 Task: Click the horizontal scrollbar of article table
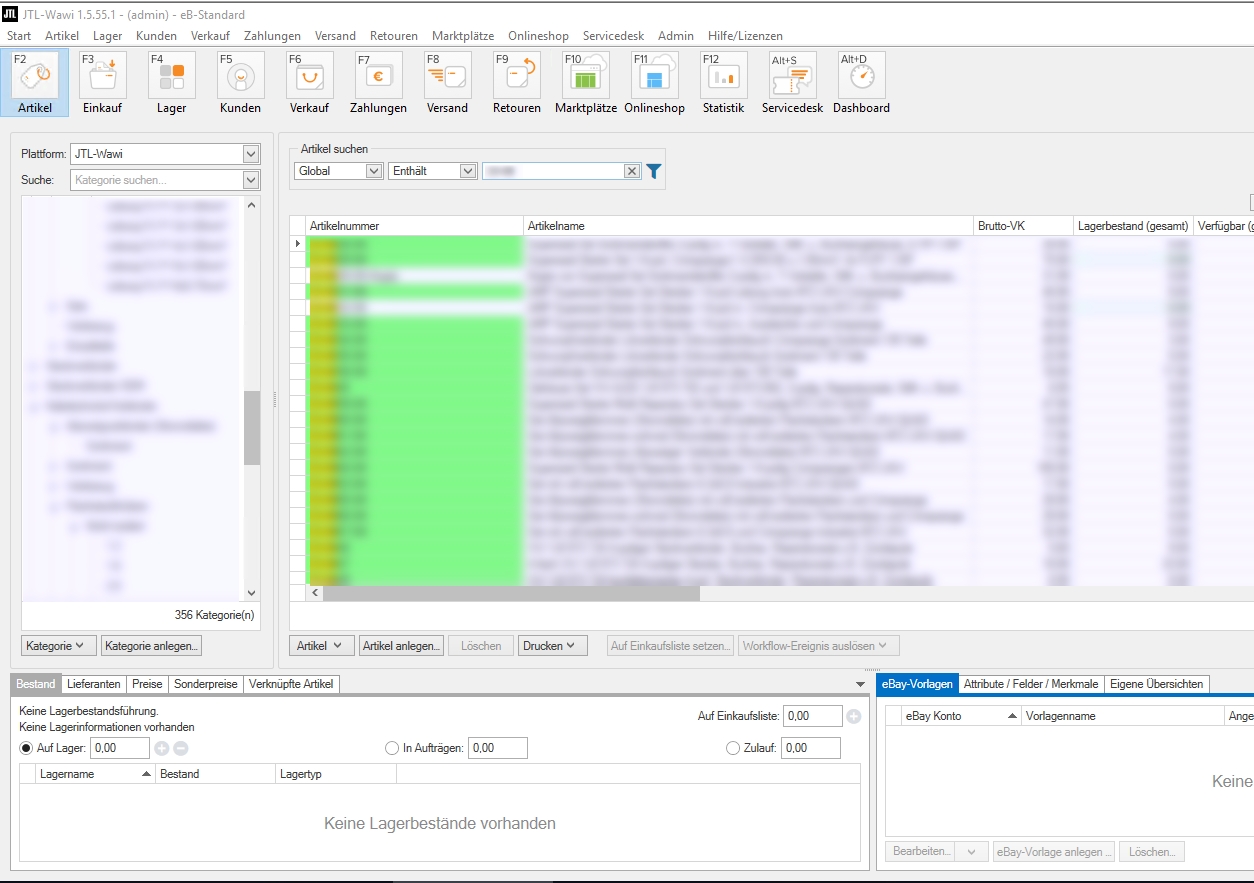[x=510, y=593]
